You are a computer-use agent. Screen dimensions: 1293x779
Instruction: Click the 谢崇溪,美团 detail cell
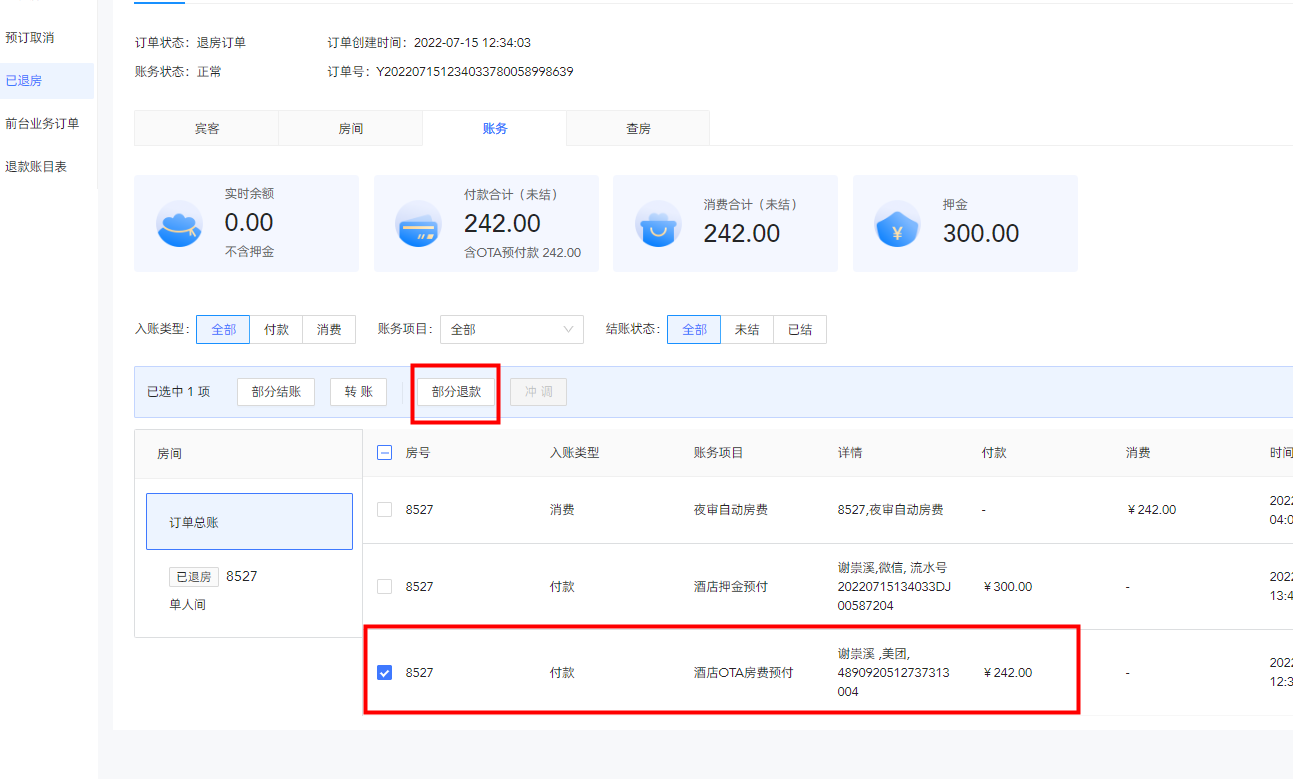click(x=893, y=673)
